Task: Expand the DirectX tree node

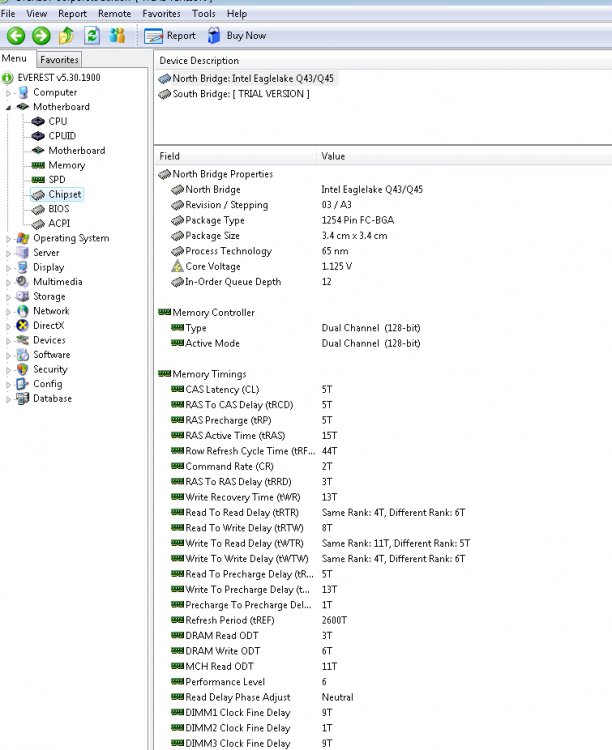Action: pos(8,326)
